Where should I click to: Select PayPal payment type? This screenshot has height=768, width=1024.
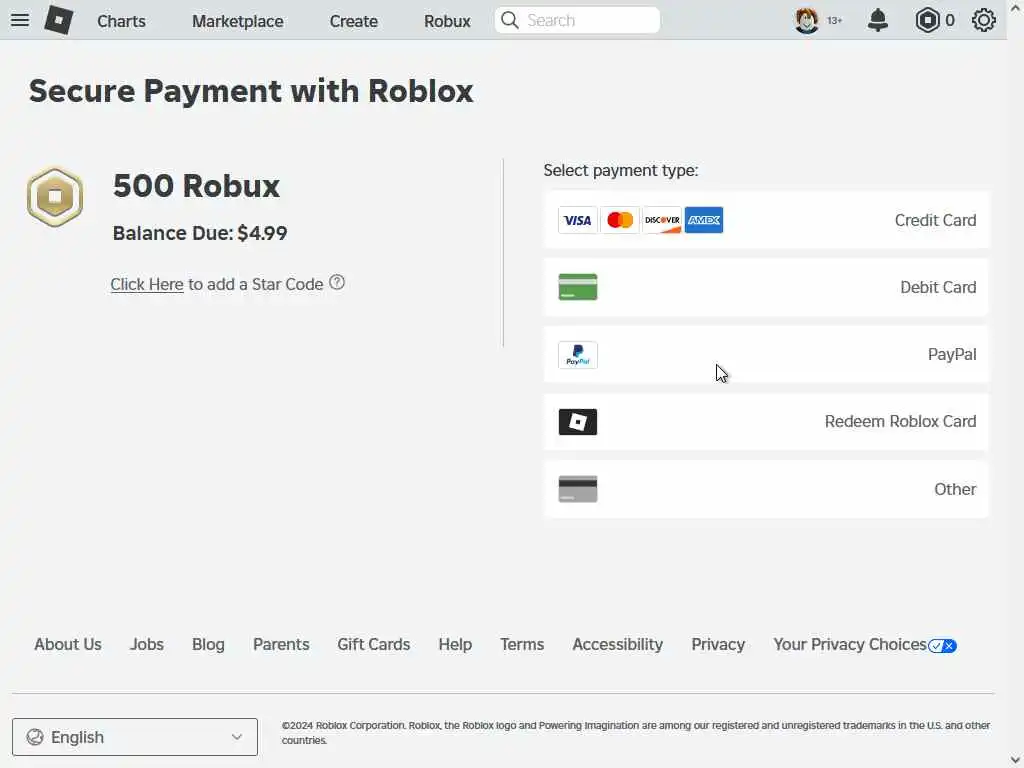point(766,355)
